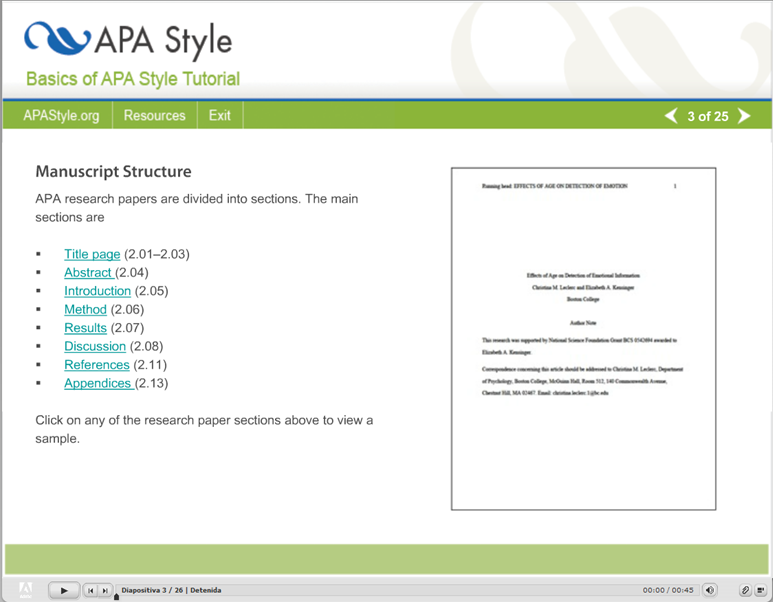Click the progress bar scrubber marker

116,597
